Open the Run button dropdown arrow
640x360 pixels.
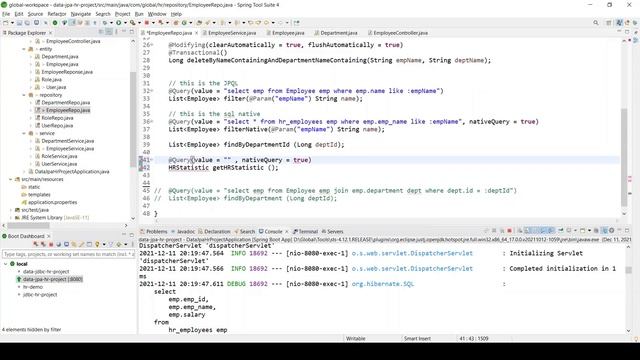(125, 23)
